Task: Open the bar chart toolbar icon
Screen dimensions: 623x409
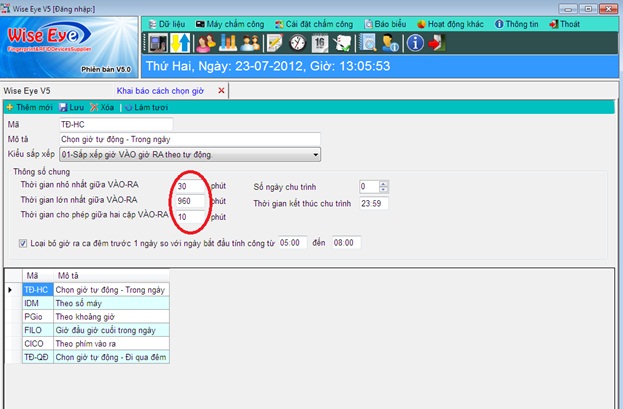Action: 228,43
